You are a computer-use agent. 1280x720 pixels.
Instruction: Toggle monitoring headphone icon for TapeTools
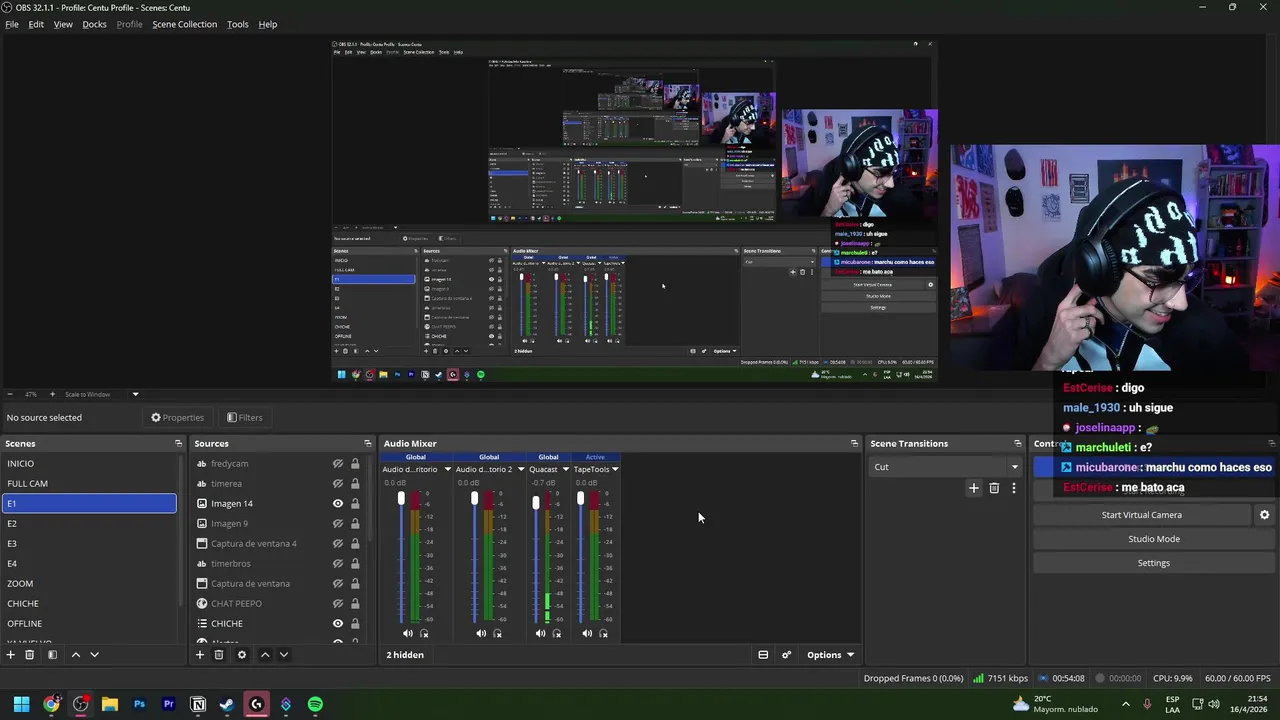point(603,633)
